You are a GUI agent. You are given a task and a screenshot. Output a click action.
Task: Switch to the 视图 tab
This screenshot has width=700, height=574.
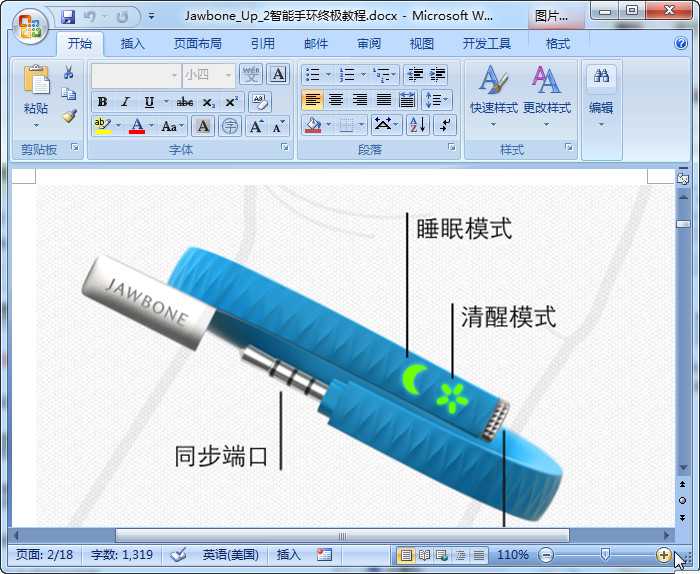point(422,44)
